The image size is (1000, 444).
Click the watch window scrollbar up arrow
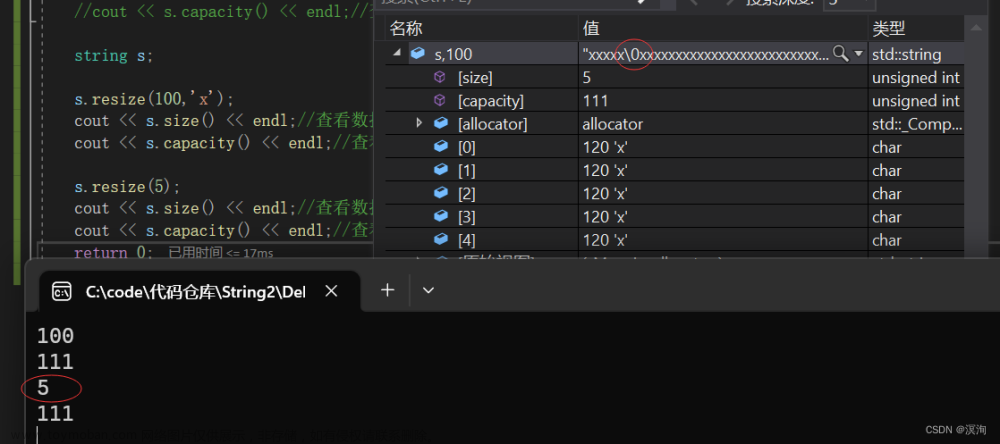[x=975, y=28]
